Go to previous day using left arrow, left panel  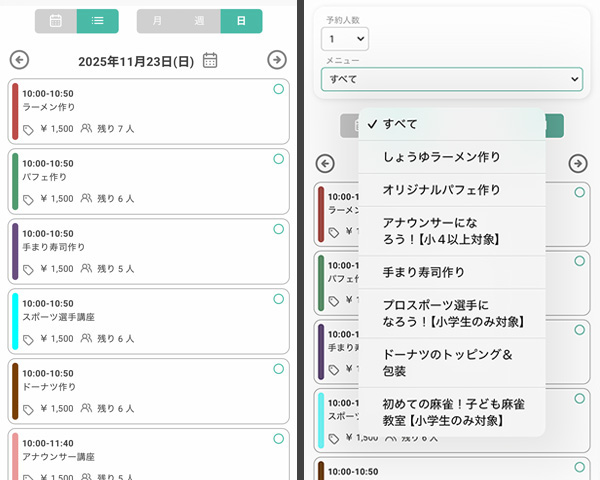click(19, 60)
